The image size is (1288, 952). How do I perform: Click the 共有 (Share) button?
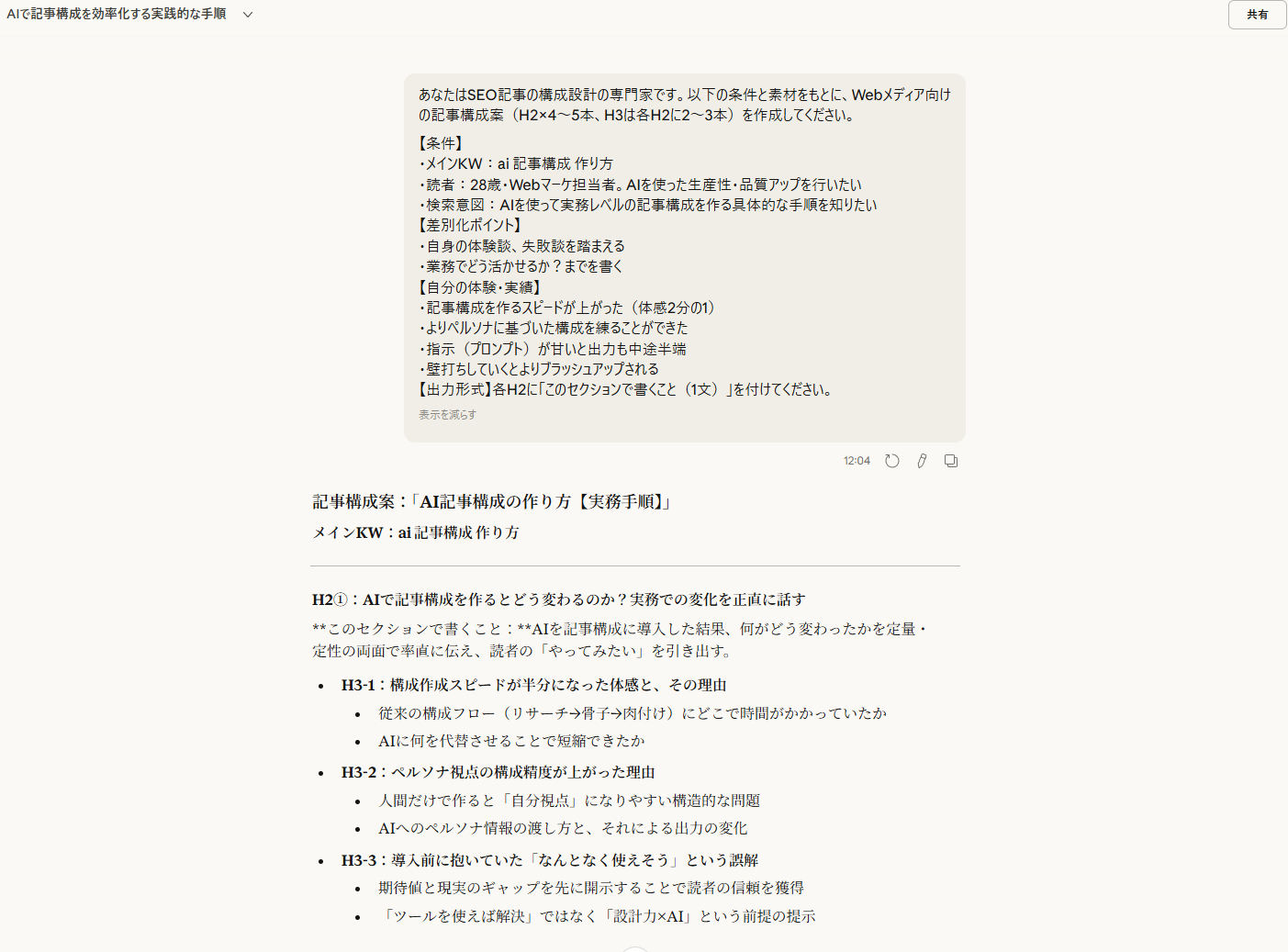point(1256,15)
